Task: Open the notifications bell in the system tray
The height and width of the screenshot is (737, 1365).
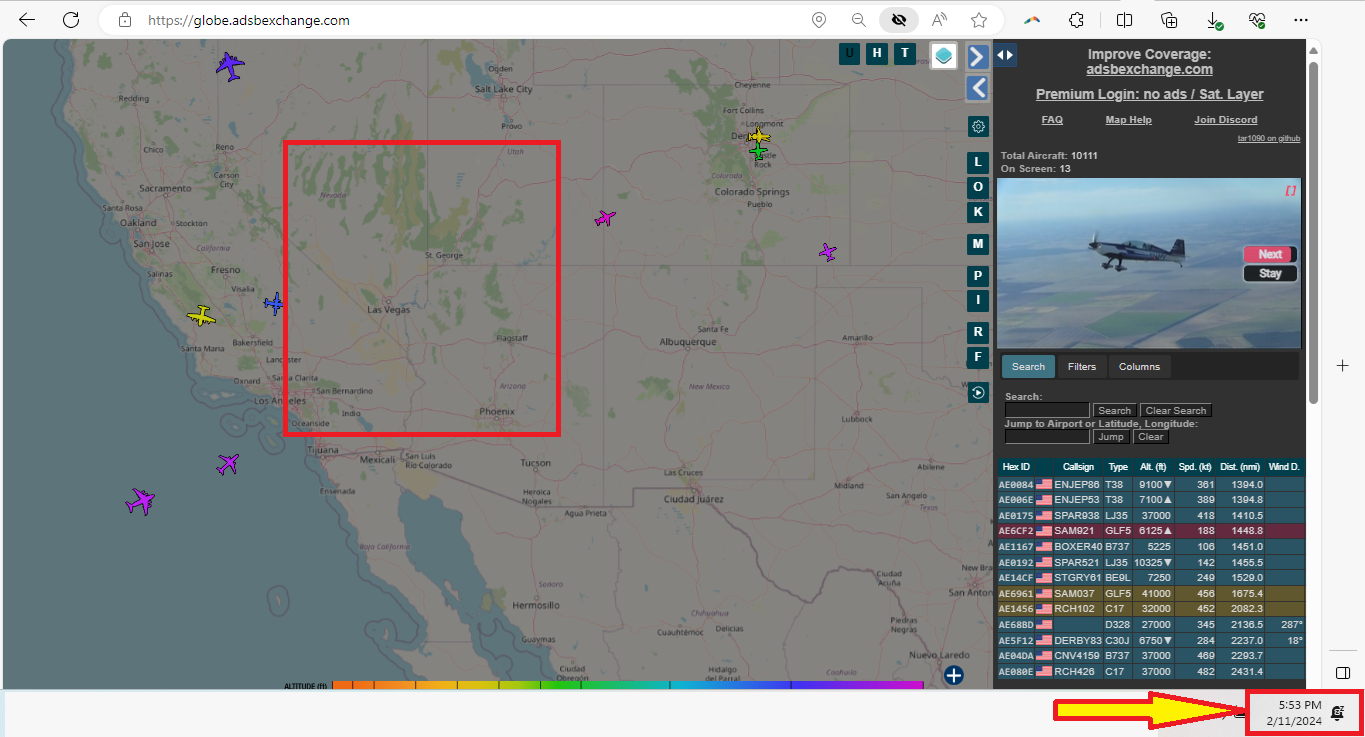Action: pyautogui.click(x=1337, y=711)
